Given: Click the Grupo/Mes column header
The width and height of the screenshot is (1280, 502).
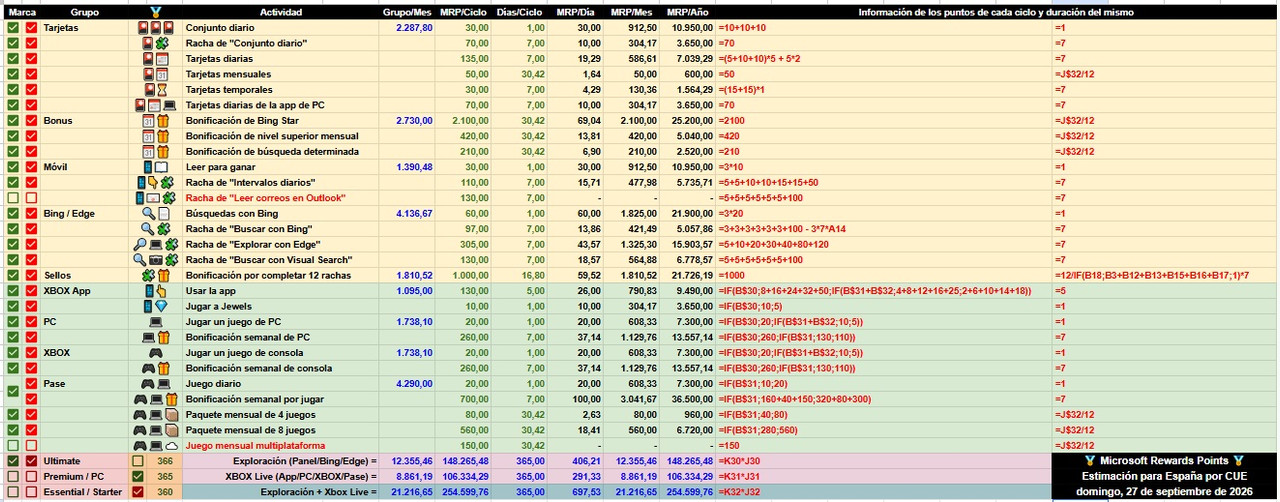Looking at the screenshot, I should (407, 12).
